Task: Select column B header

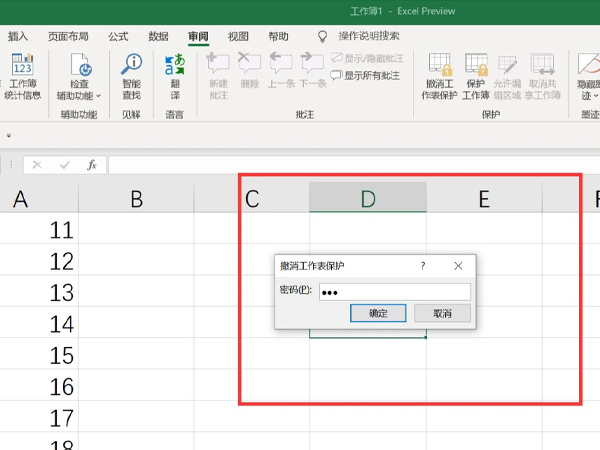Action: [136, 199]
